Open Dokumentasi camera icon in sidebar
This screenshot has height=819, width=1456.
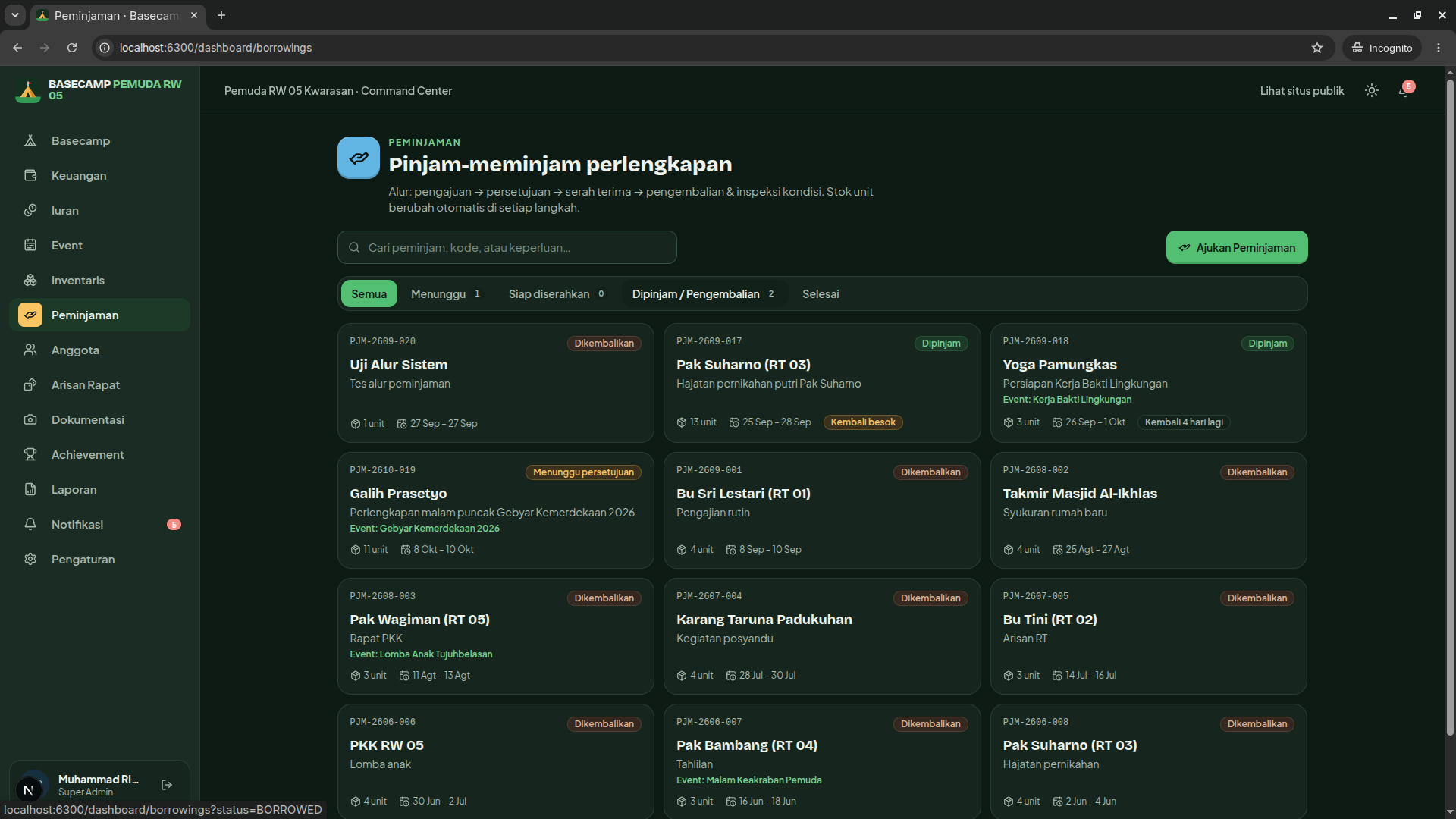tap(30, 420)
